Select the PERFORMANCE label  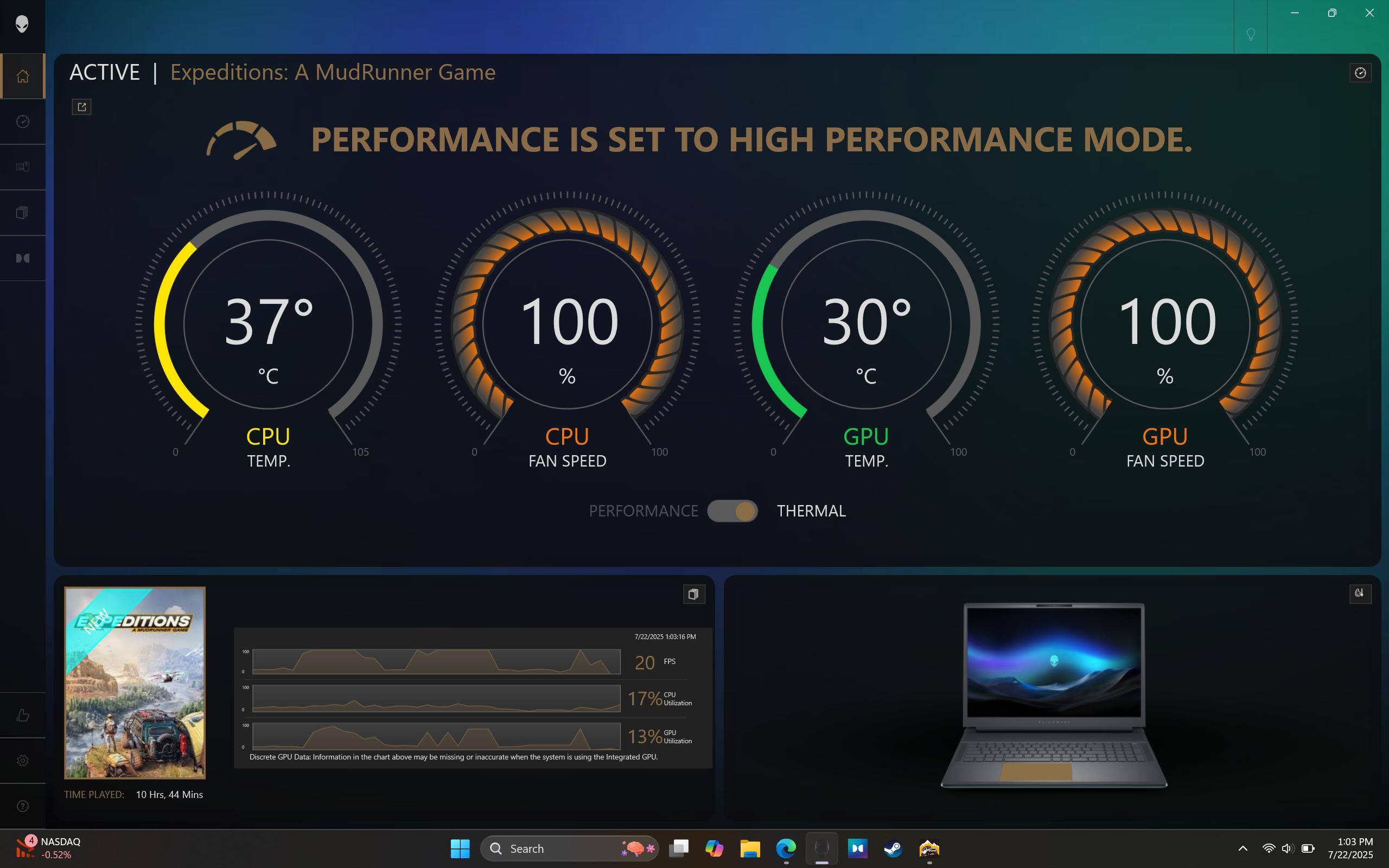click(643, 511)
